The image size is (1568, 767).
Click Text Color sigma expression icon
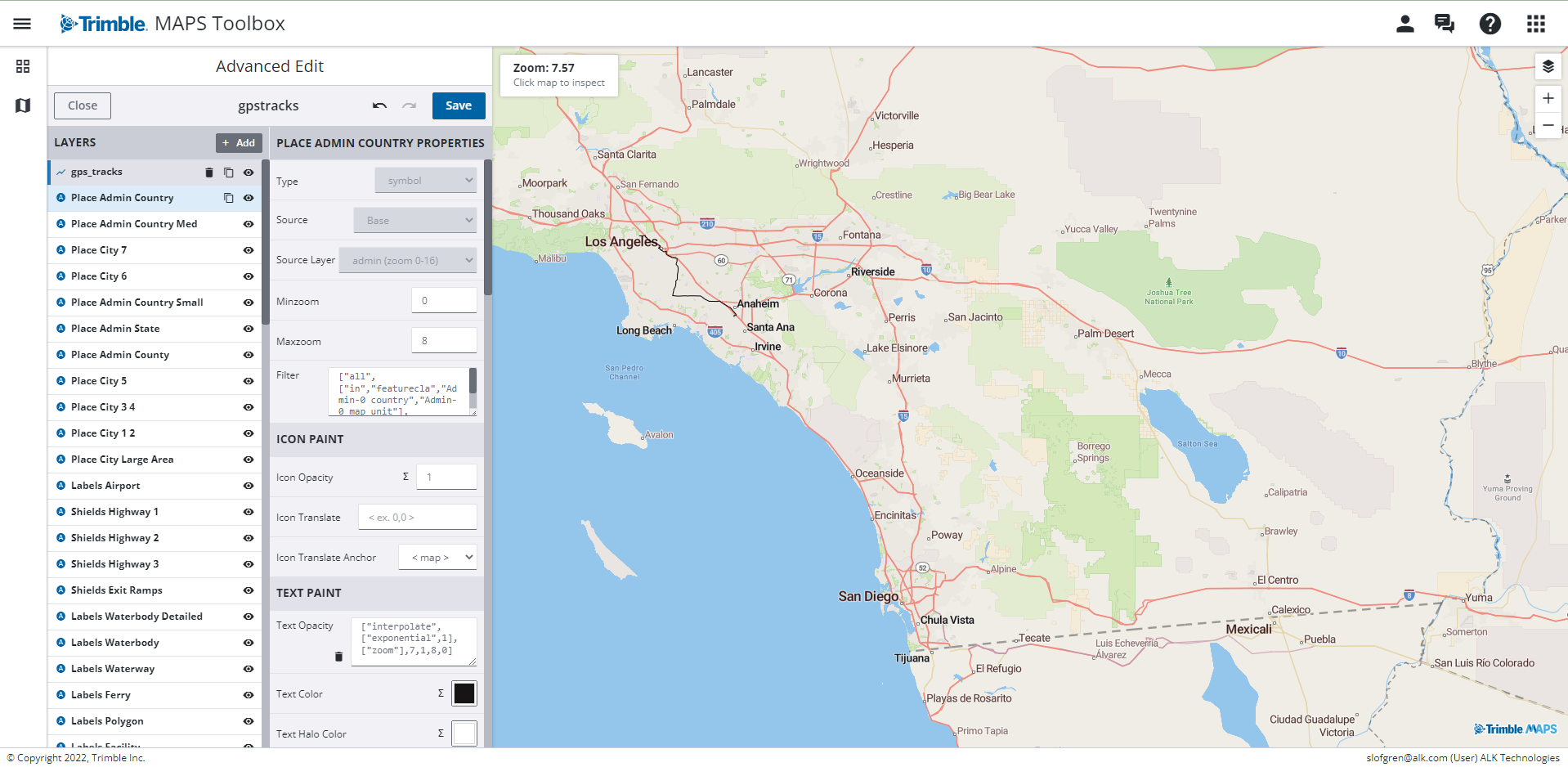tap(441, 693)
